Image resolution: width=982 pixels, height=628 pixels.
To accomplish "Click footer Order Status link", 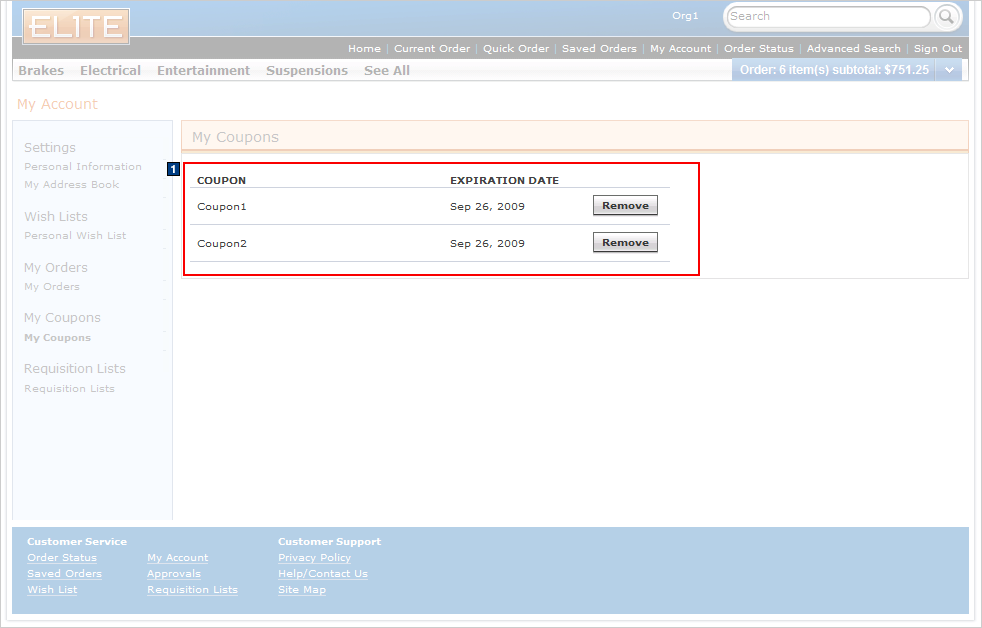I will (62, 557).
